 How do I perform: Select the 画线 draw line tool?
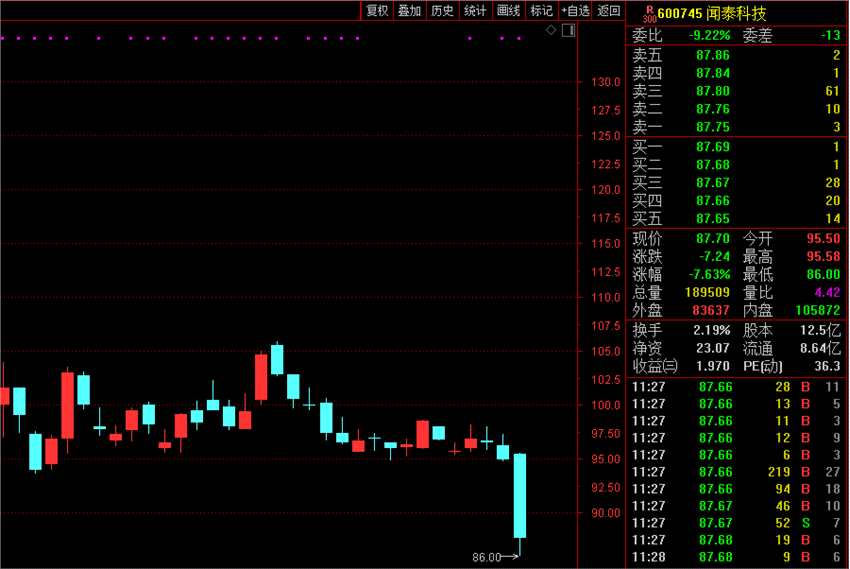point(508,10)
